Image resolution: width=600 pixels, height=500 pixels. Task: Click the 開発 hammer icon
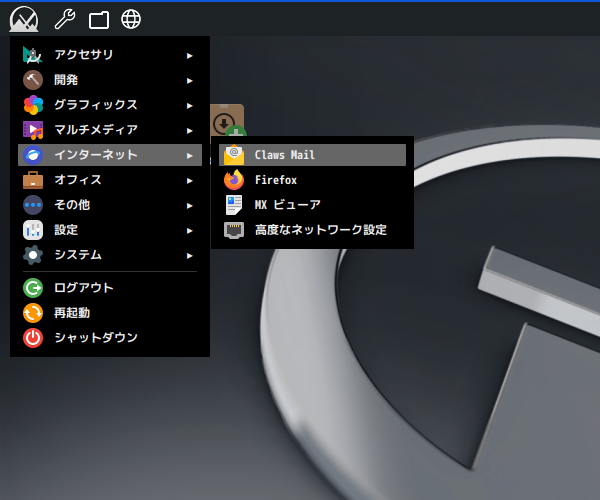pyautogui.click(x=33, y=80)
